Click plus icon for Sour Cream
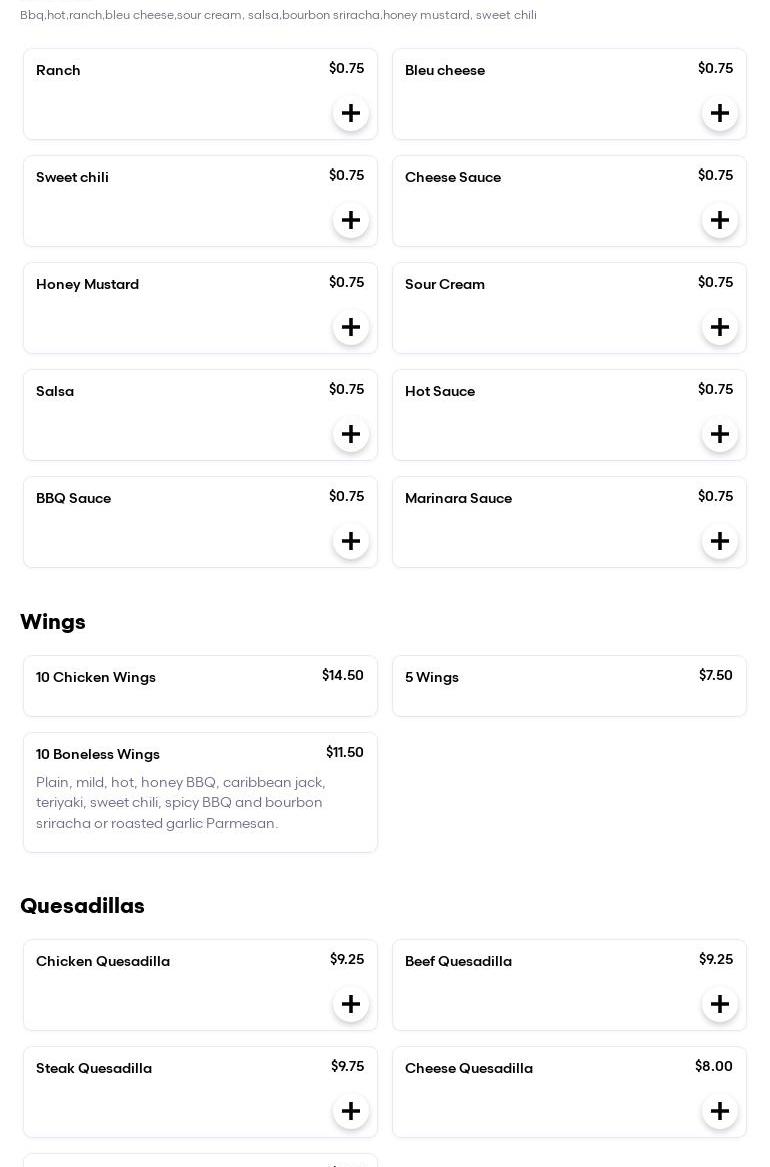770x1167 pixels. [x=720, y=327]
